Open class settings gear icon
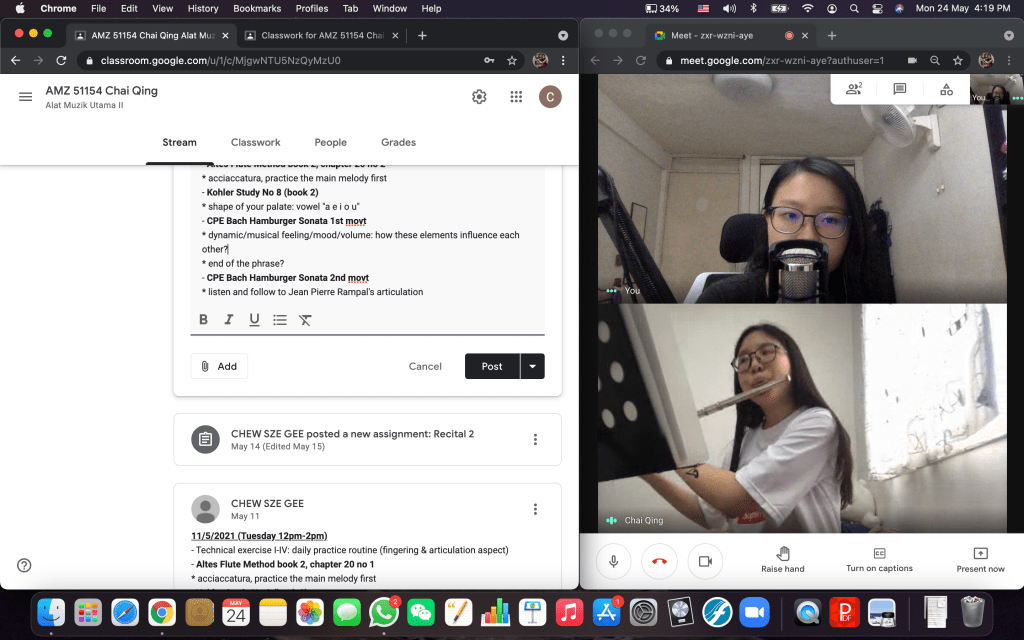 click(479, 97)
